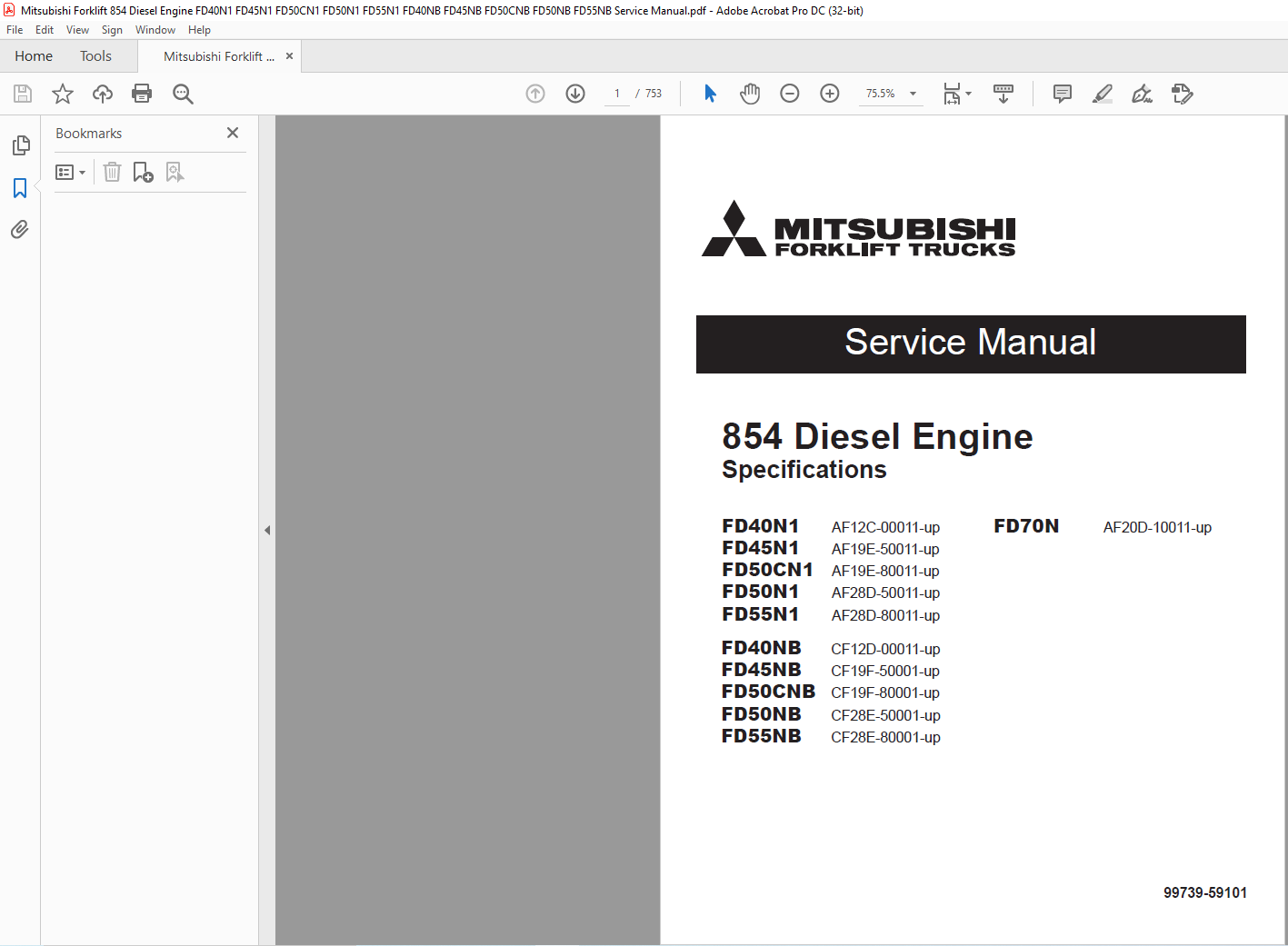Switch to the Tools tab
This screenshot has width=1288, height=946.
[95, 56]
